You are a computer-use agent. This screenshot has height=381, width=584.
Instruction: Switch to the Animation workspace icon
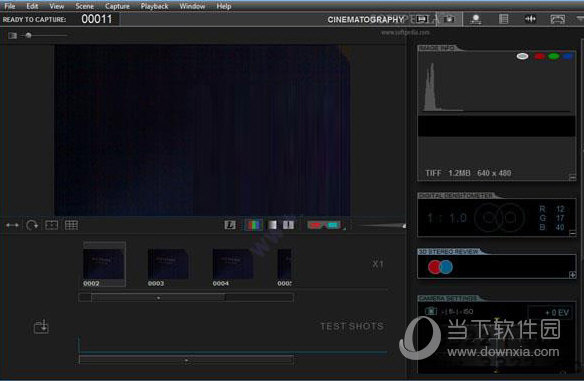pos(422,19)
